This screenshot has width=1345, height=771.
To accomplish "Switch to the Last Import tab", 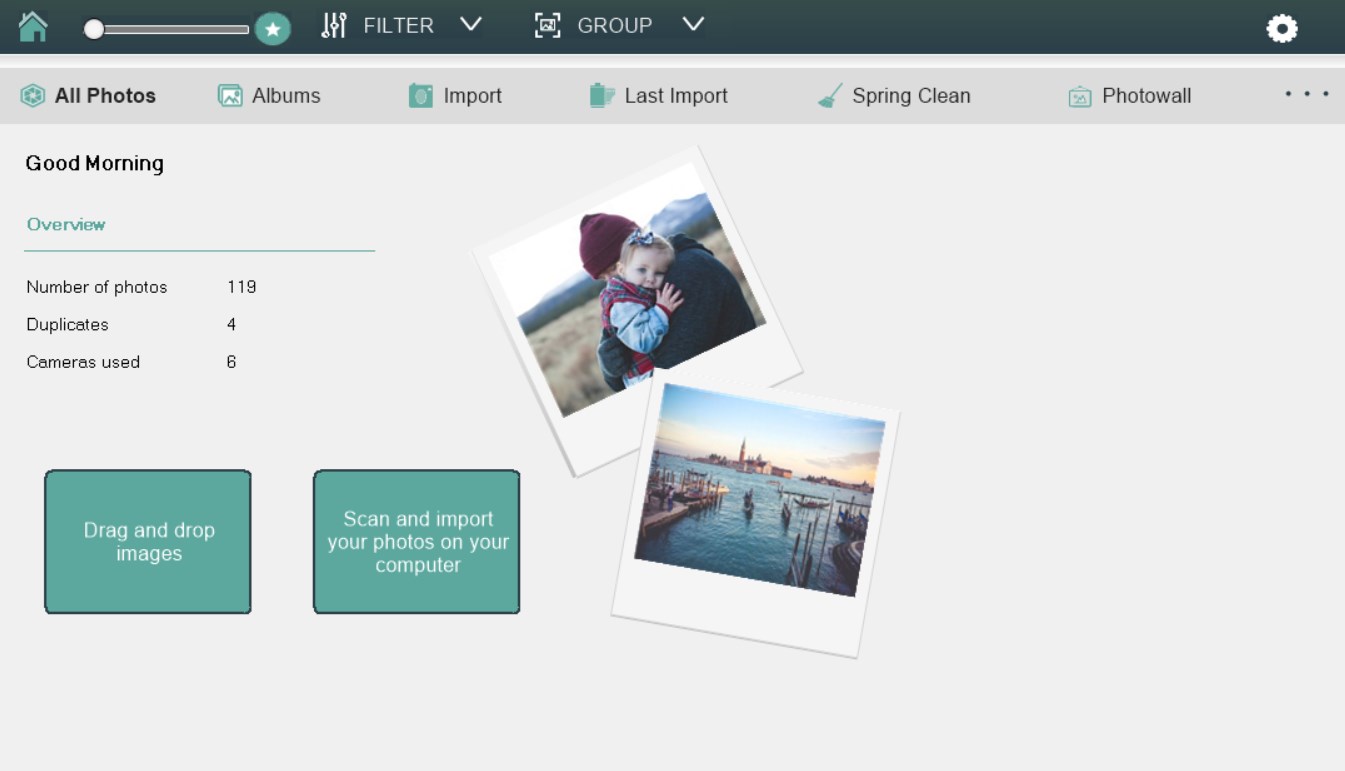I will [x=658, y=96].
